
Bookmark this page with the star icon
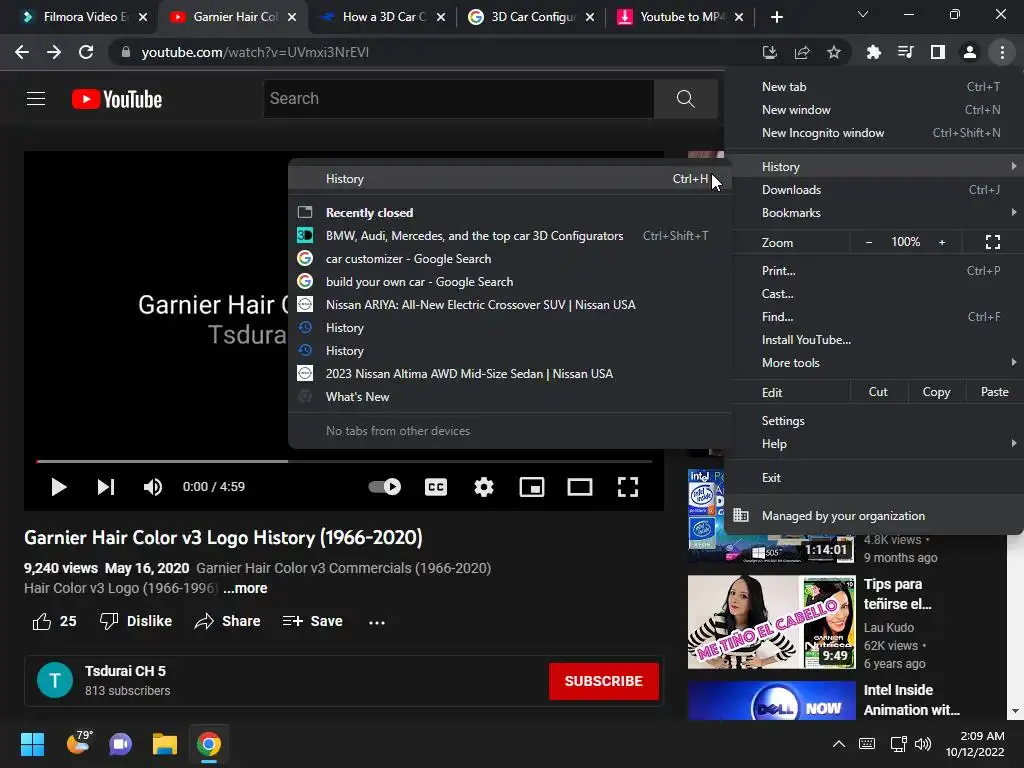[x=834, y=52]
